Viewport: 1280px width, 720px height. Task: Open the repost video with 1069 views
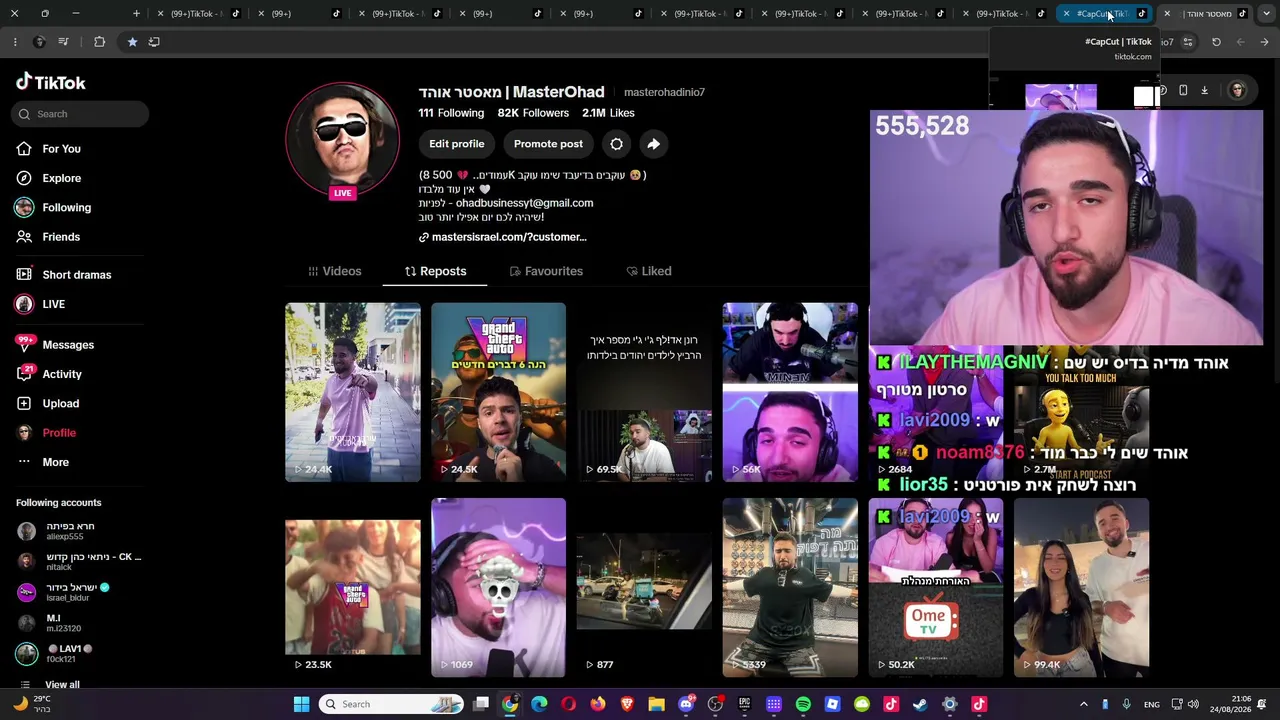(x=498, y=588)
